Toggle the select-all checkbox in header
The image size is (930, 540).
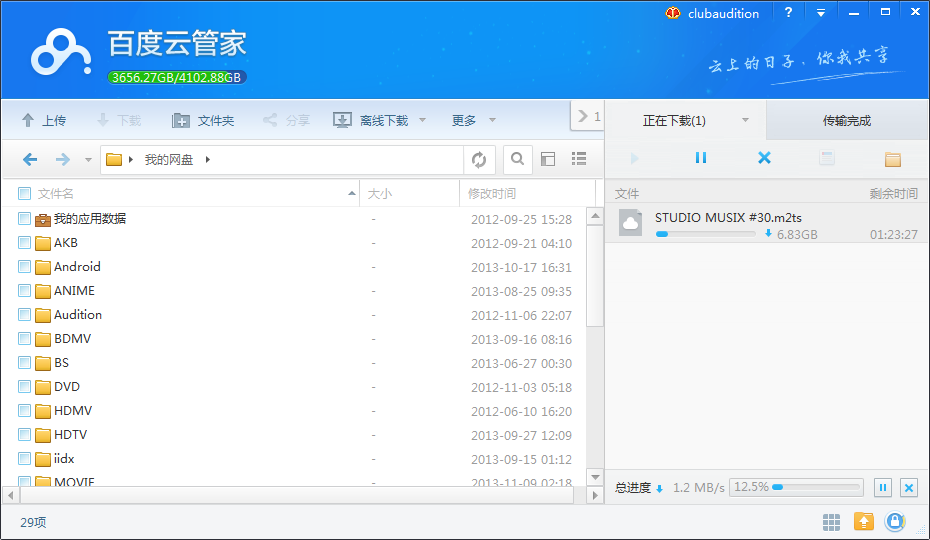pyautogui.click(x=24, y=193)
